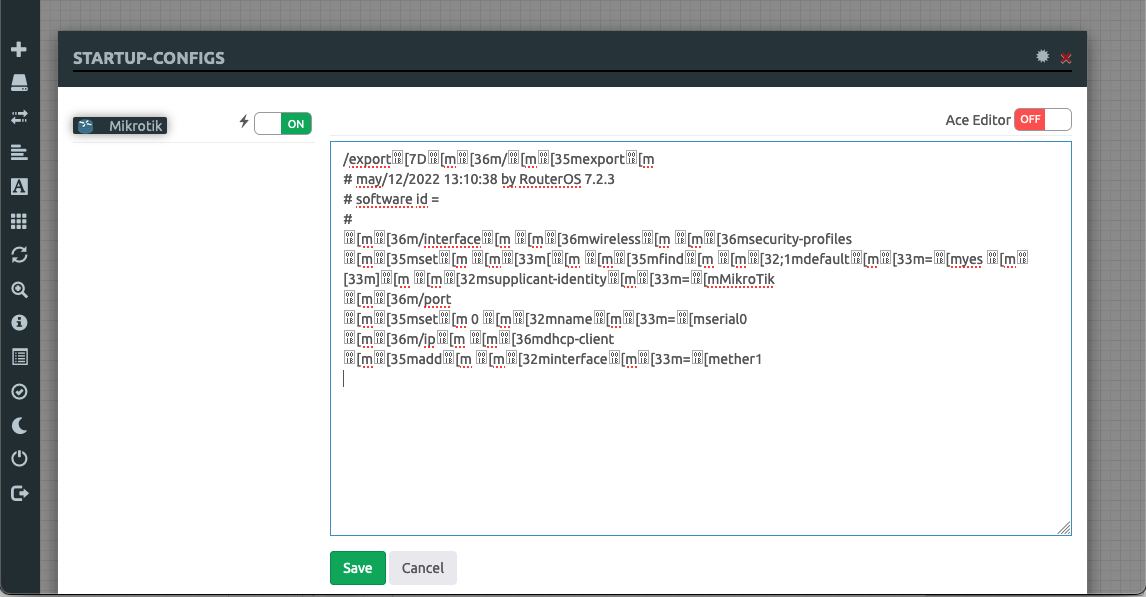The width and height of the screenshot is (1146, 597).
Task: Click the 'STARTUP-CONFIGS' dialog title
Action: (x=148, y=58)
